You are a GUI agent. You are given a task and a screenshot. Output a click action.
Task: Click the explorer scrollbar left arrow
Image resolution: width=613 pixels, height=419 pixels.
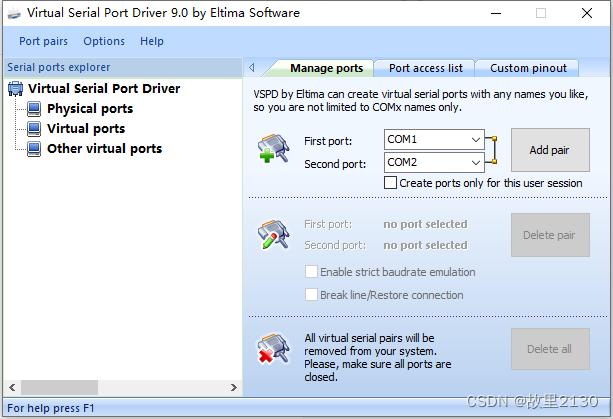click(12, 387)
